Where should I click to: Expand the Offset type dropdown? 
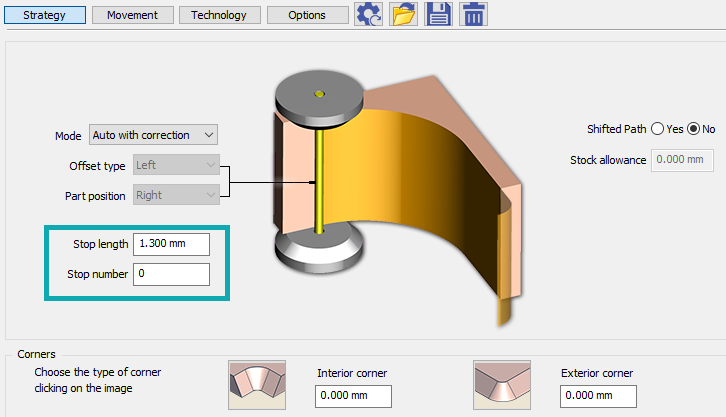coord(176,165)
